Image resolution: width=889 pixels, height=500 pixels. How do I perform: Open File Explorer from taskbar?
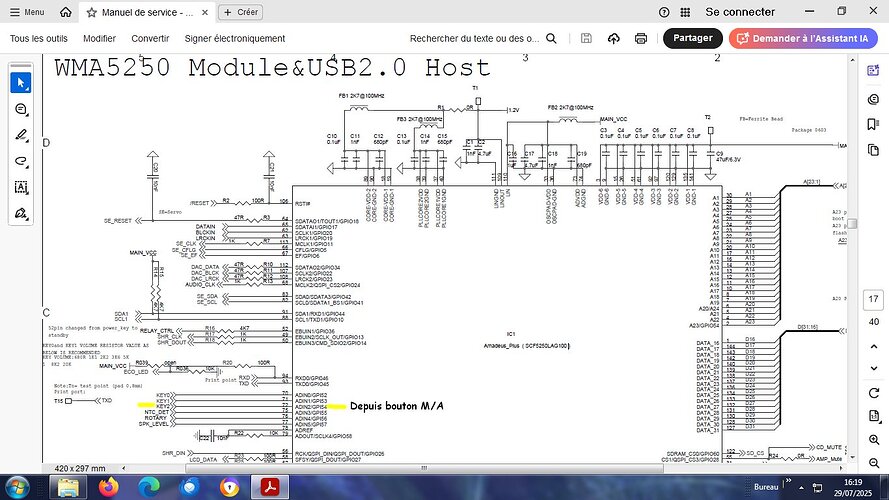pos(68,487)
